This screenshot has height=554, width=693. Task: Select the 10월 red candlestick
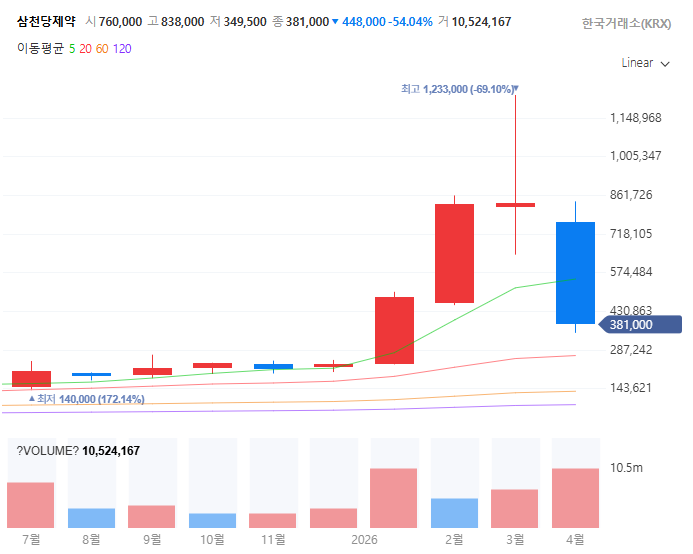pos(213,366)
